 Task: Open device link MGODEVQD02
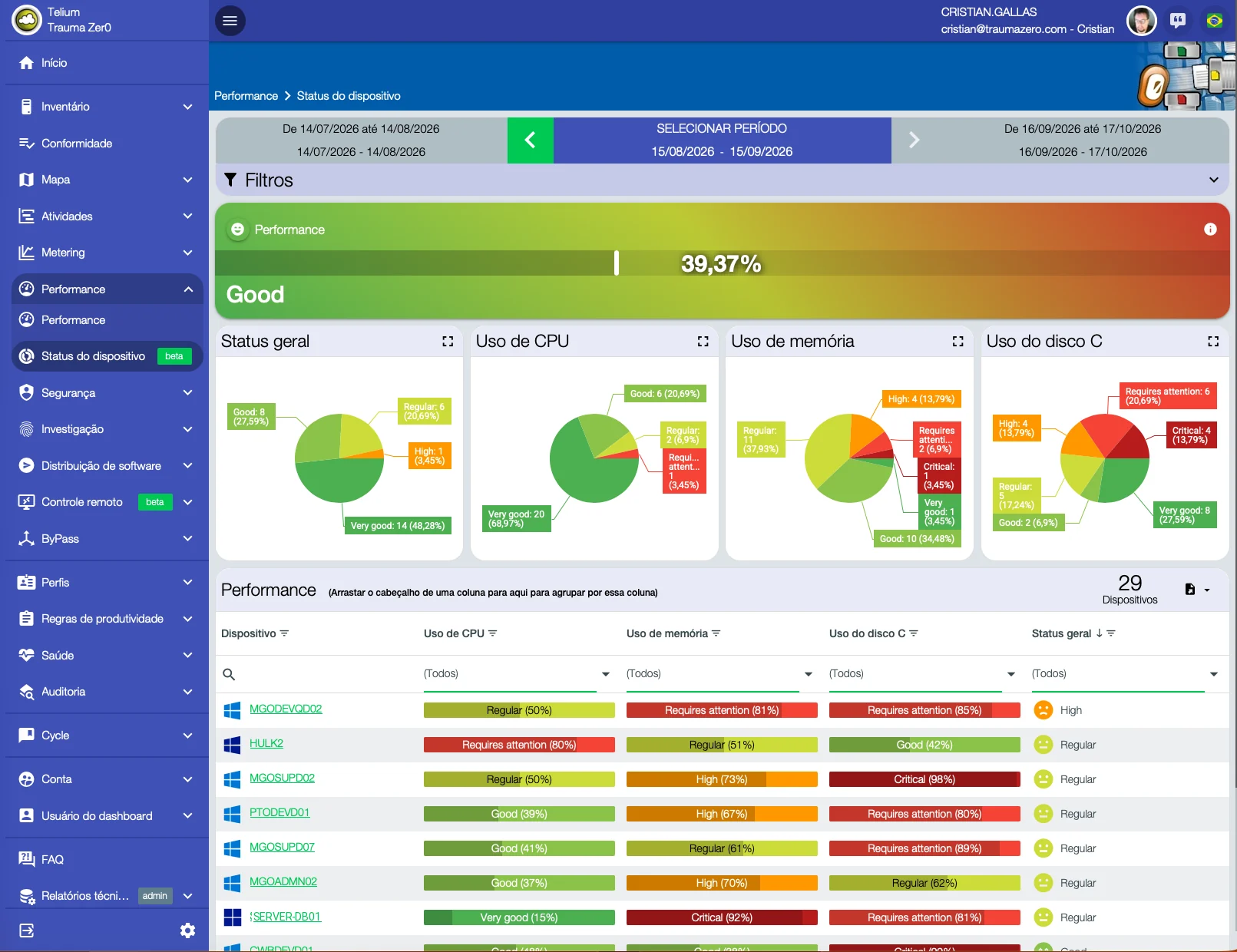286,709
